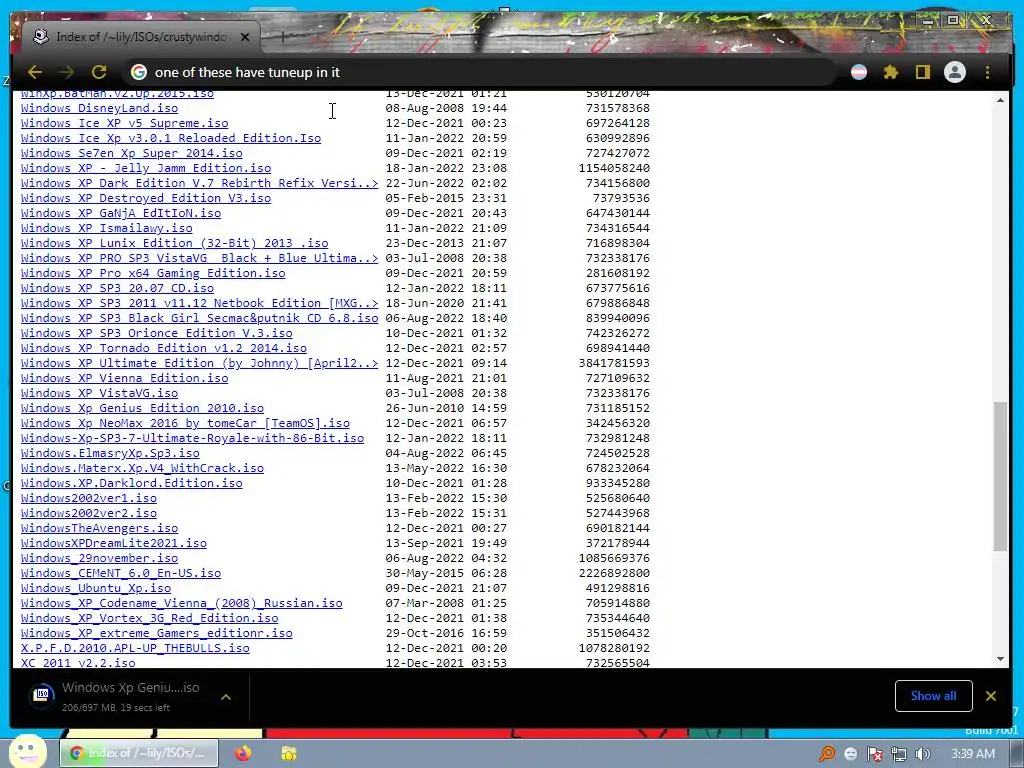This screenshot has width=1024, height=768.
Task: Open the Extensions puzzle piece menu
Action: point(891,72)
